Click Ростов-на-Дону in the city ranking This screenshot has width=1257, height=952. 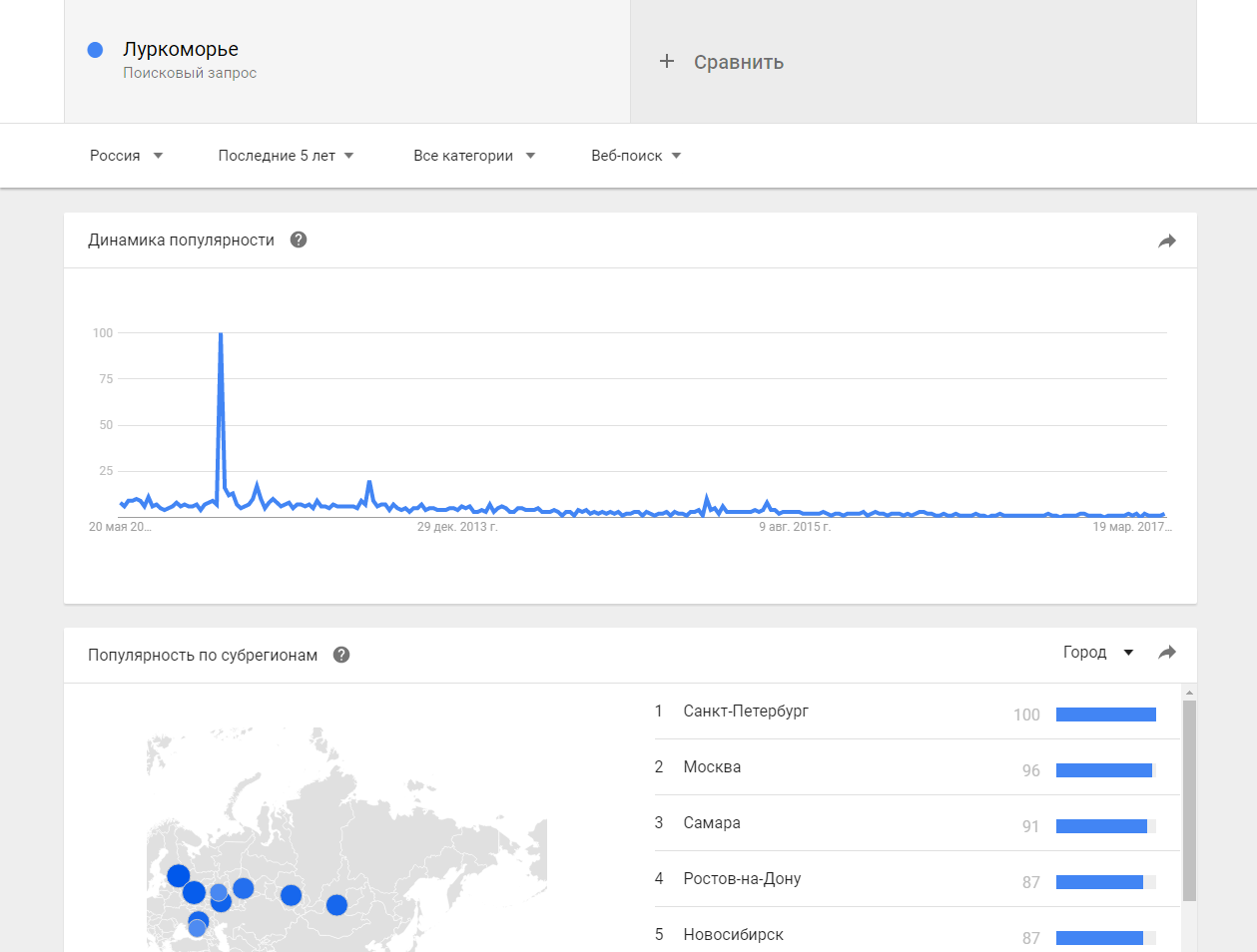pos(742,879)
